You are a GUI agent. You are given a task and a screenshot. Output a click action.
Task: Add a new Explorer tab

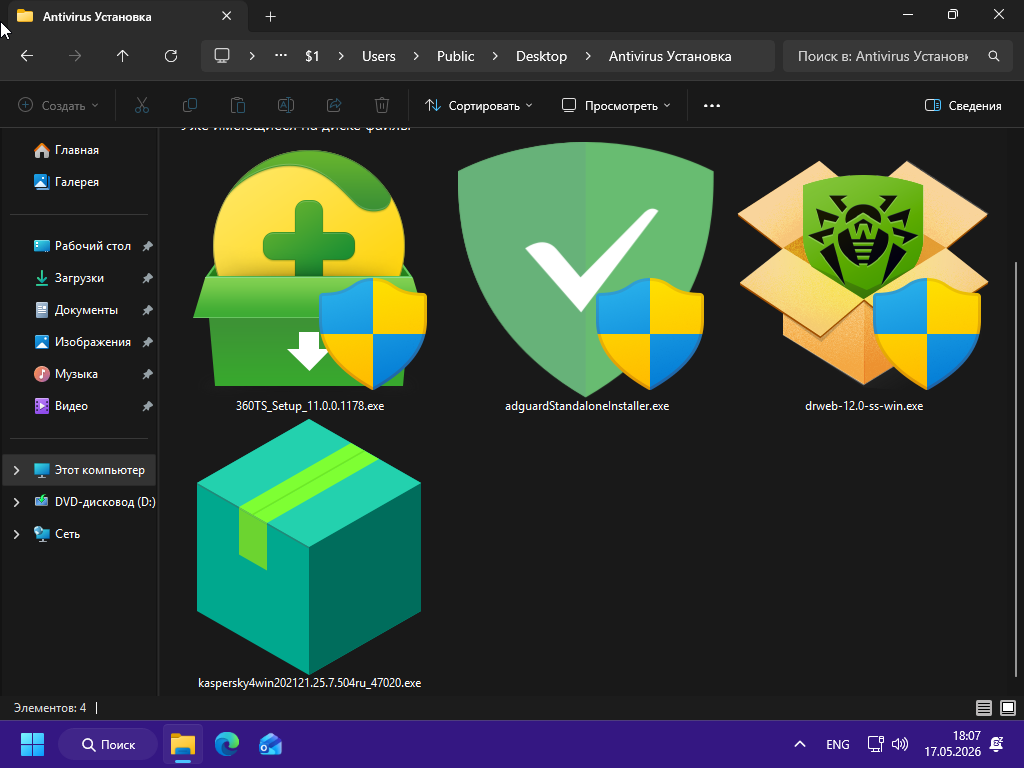coord(270,17)
